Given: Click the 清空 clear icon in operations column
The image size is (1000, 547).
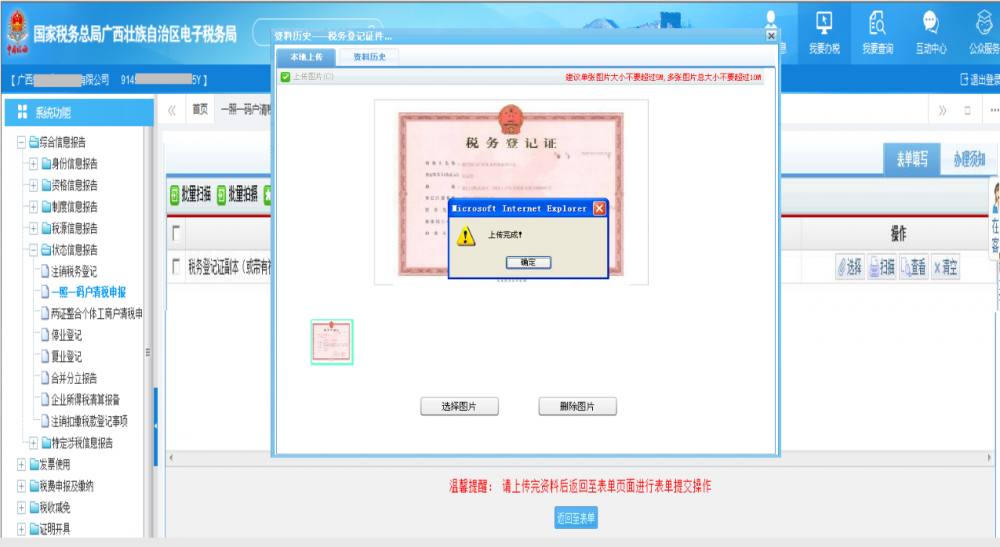Looking at the screenshot, I should pos(937,267).
